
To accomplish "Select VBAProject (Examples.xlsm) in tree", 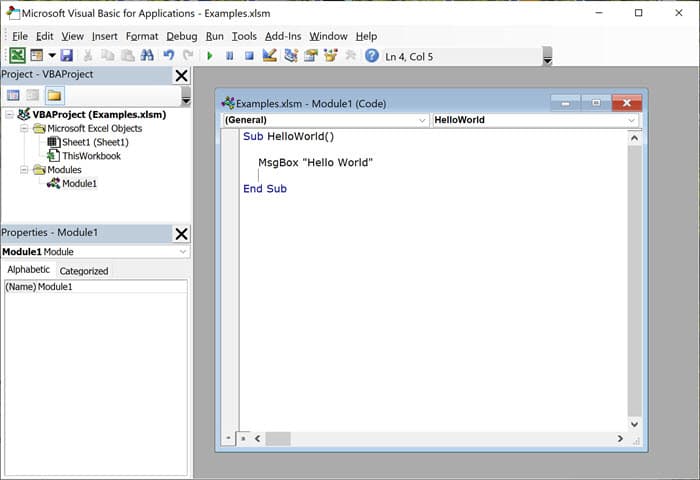I will point(99,115).
